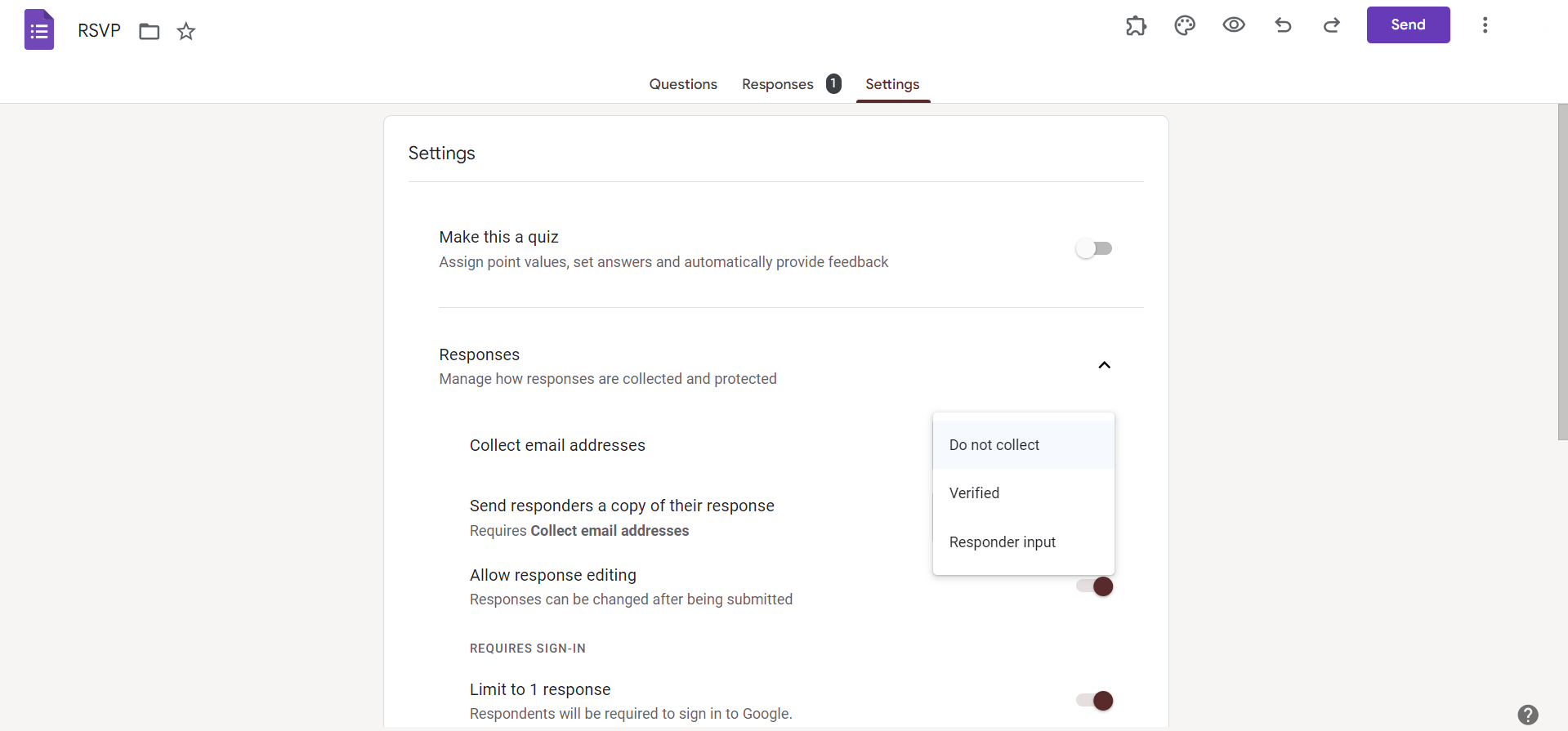Click the undo arrow icon

(x=1283, y=25)
